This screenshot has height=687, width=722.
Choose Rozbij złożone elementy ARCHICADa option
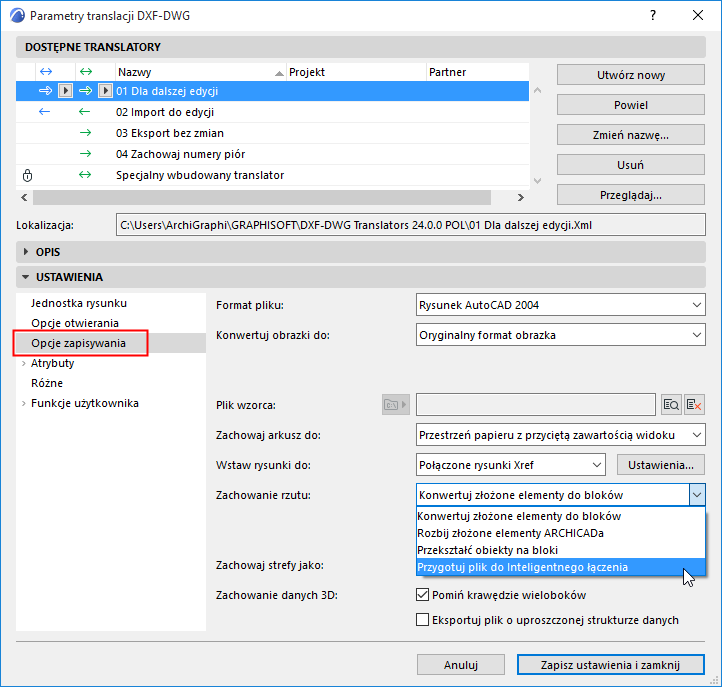tap(510, 533)
